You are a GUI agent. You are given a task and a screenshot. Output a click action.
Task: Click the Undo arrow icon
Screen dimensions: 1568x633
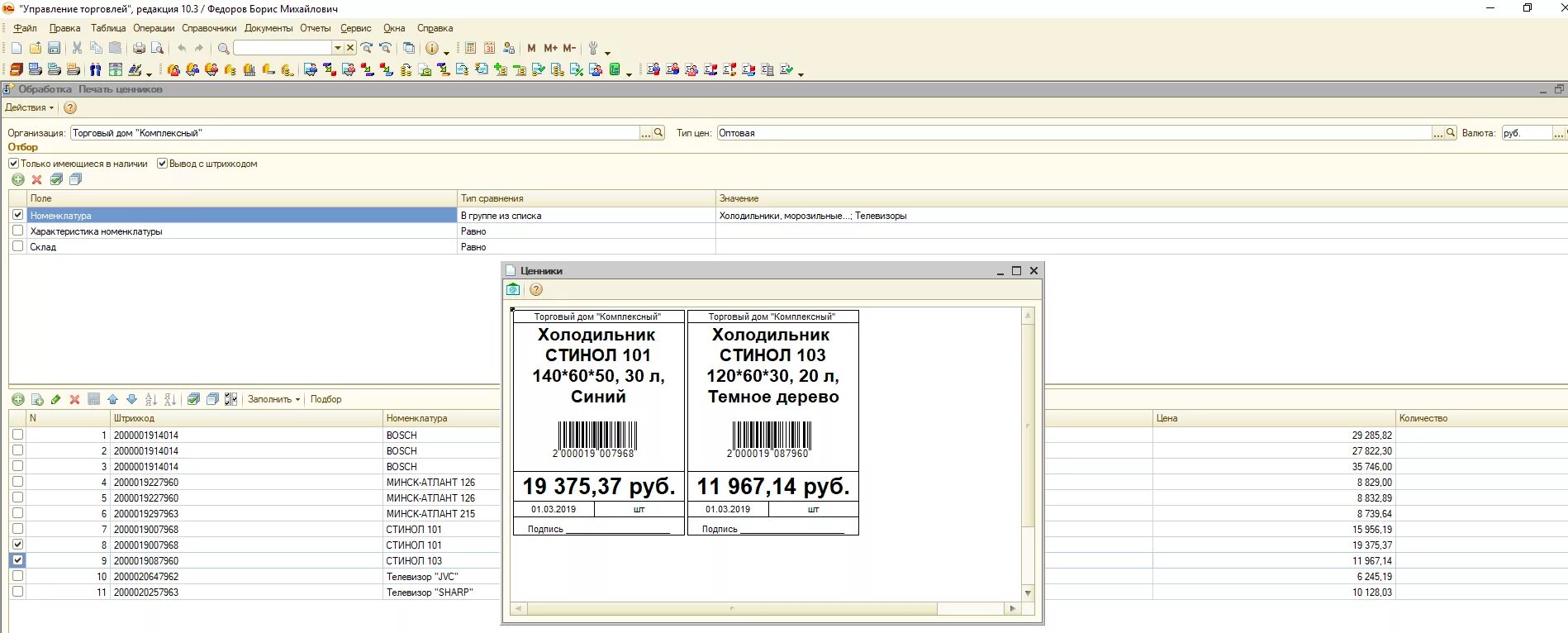tap(182, 49)
